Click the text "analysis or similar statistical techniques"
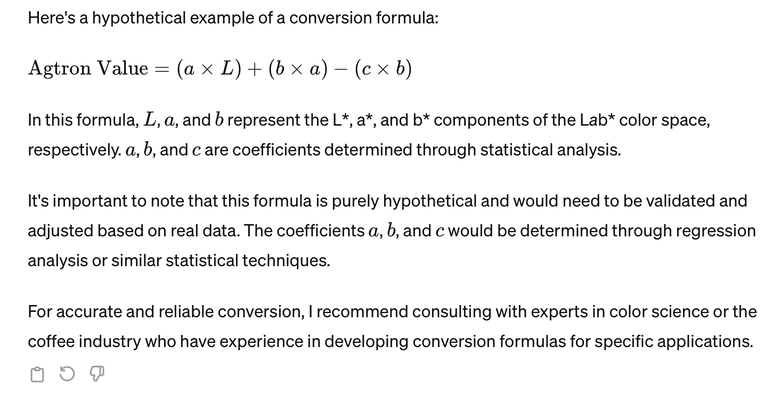 click(x=179, y=260)
